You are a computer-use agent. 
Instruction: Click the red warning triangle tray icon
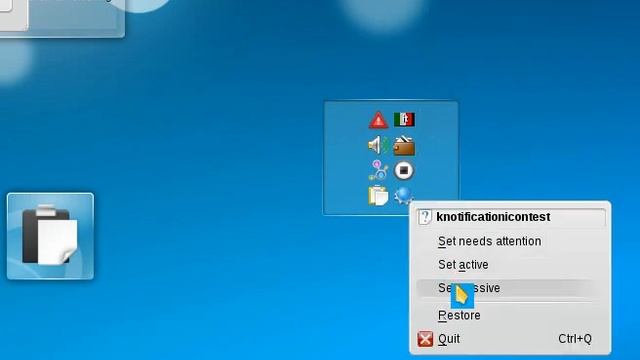click(378, 120)
